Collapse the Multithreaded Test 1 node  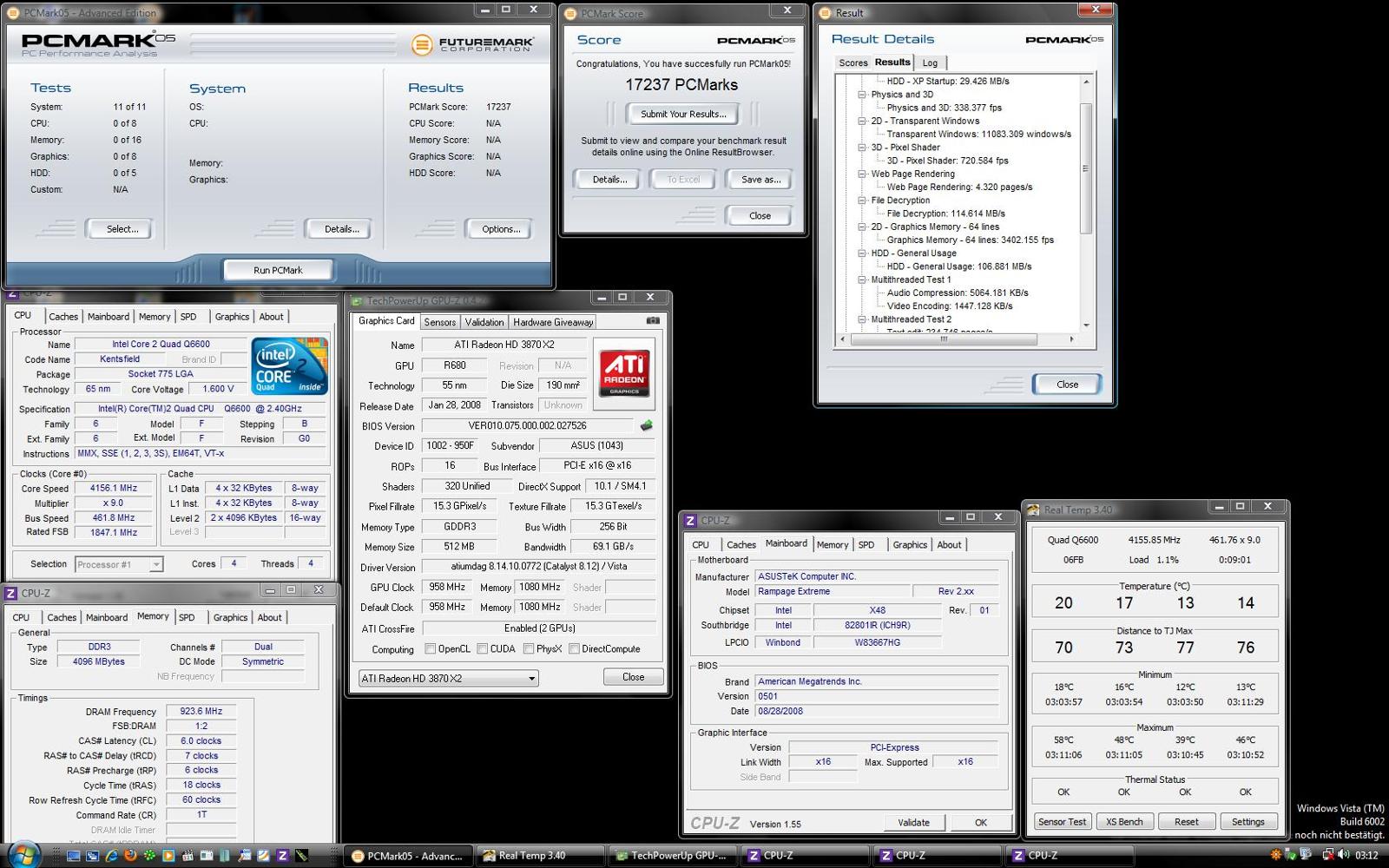click(862, 279)
